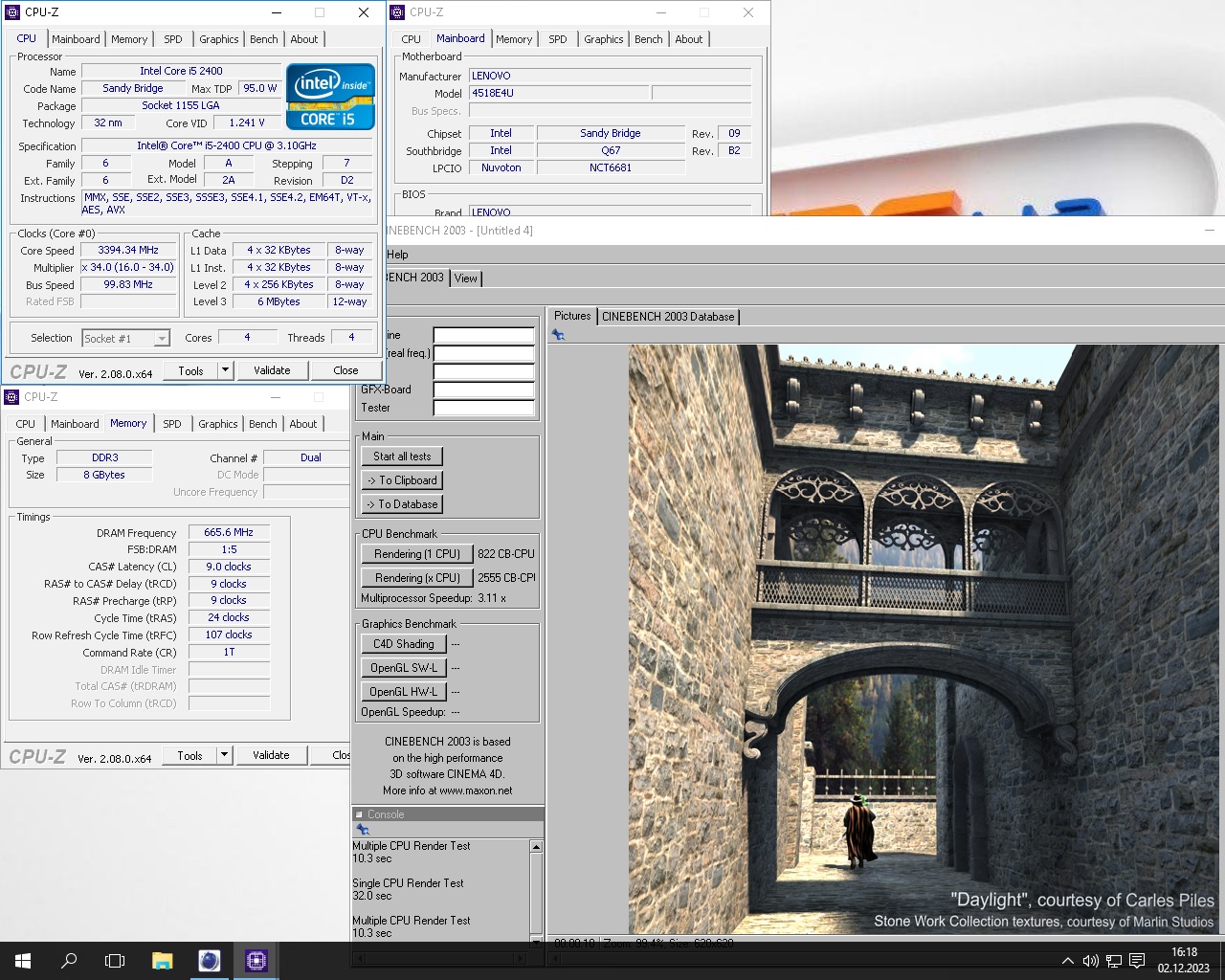Open the Socket #1 selection combo box
1225x980 pixels.
pos(125,338)
